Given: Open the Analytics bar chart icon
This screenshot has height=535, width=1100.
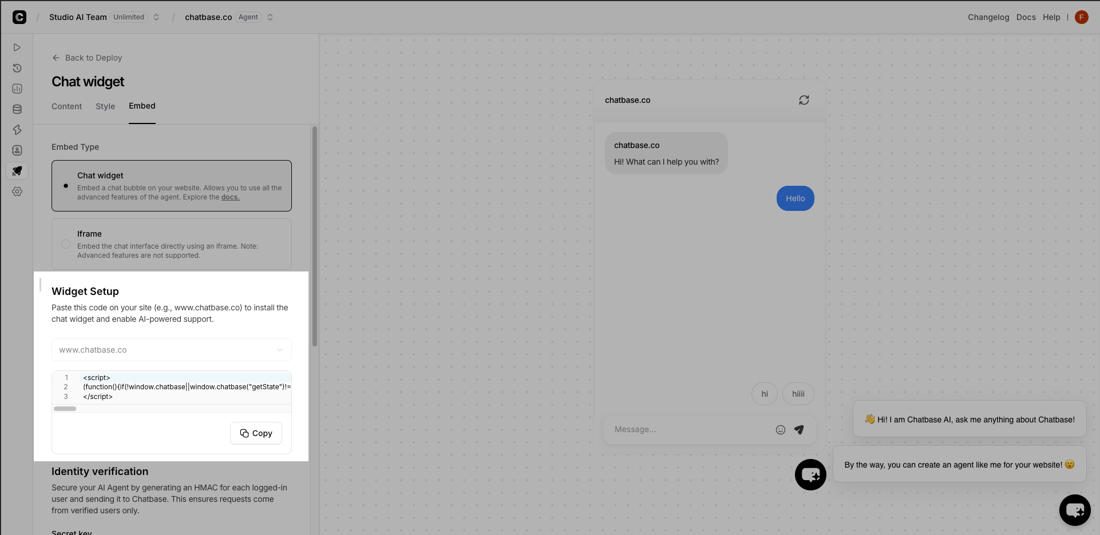Looking at the screenshot, I should 17,88.
